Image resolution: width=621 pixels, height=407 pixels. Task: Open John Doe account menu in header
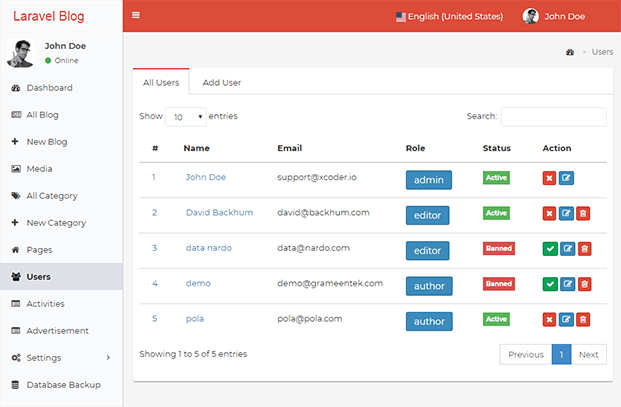(x=554, y=16)
